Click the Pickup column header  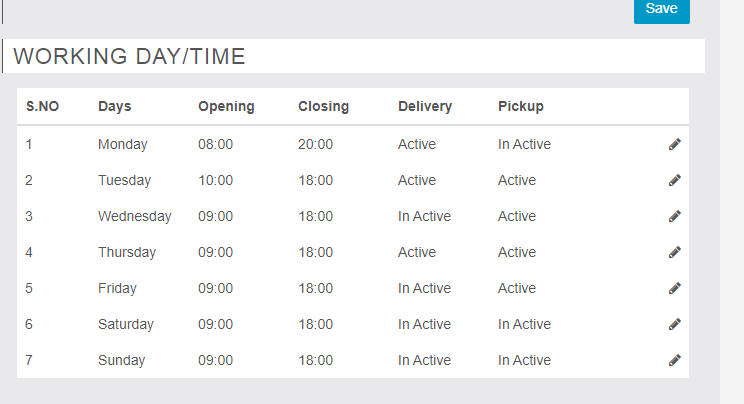point(521,106)
